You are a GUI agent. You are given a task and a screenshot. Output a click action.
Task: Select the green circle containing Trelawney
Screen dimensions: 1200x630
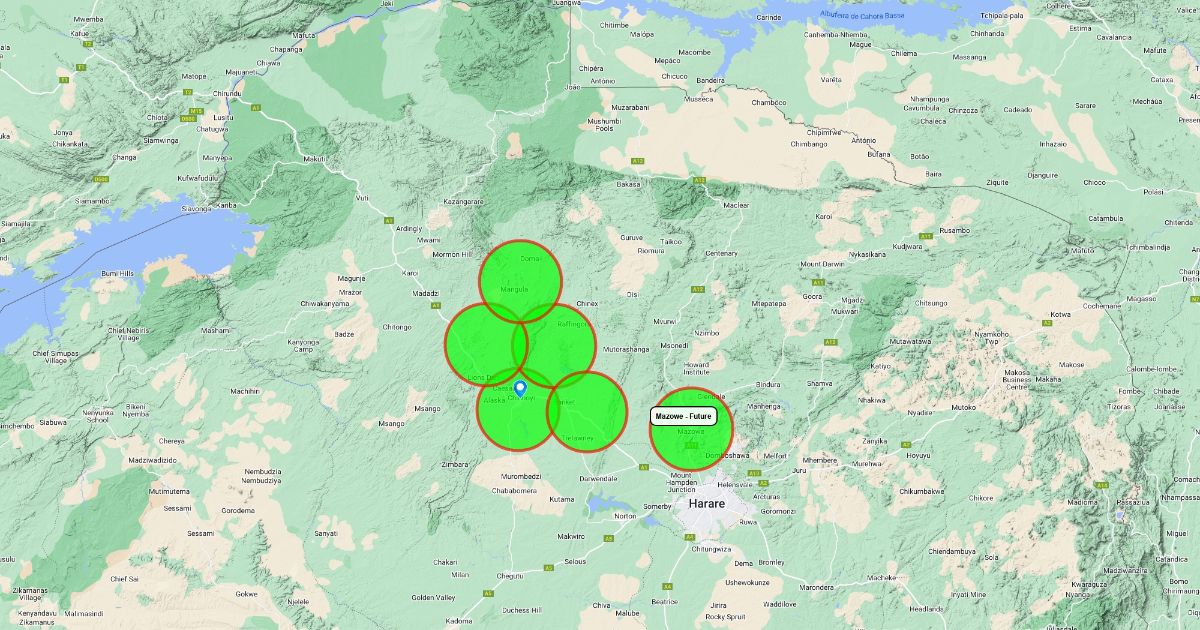click(586, 411)
